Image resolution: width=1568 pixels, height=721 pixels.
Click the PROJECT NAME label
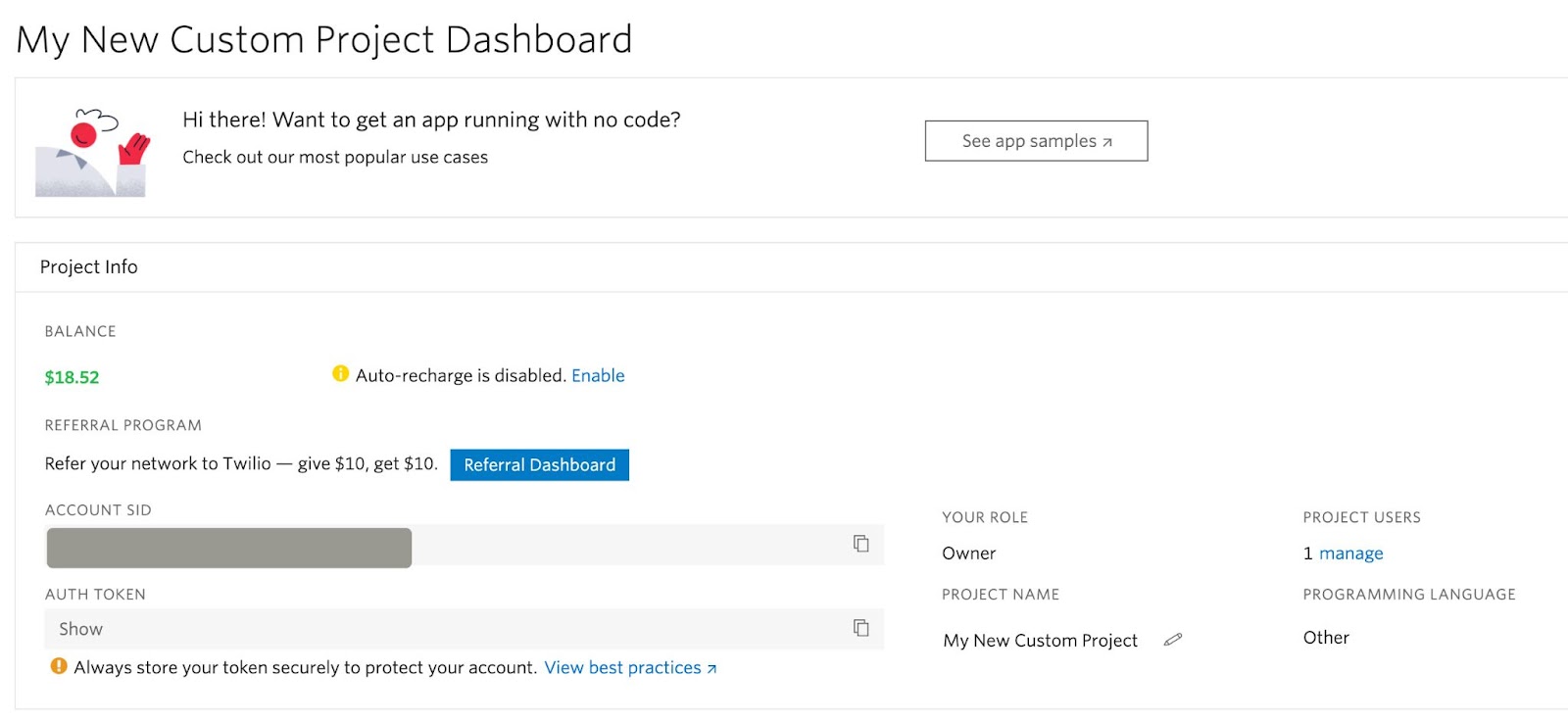[1001, 595]
